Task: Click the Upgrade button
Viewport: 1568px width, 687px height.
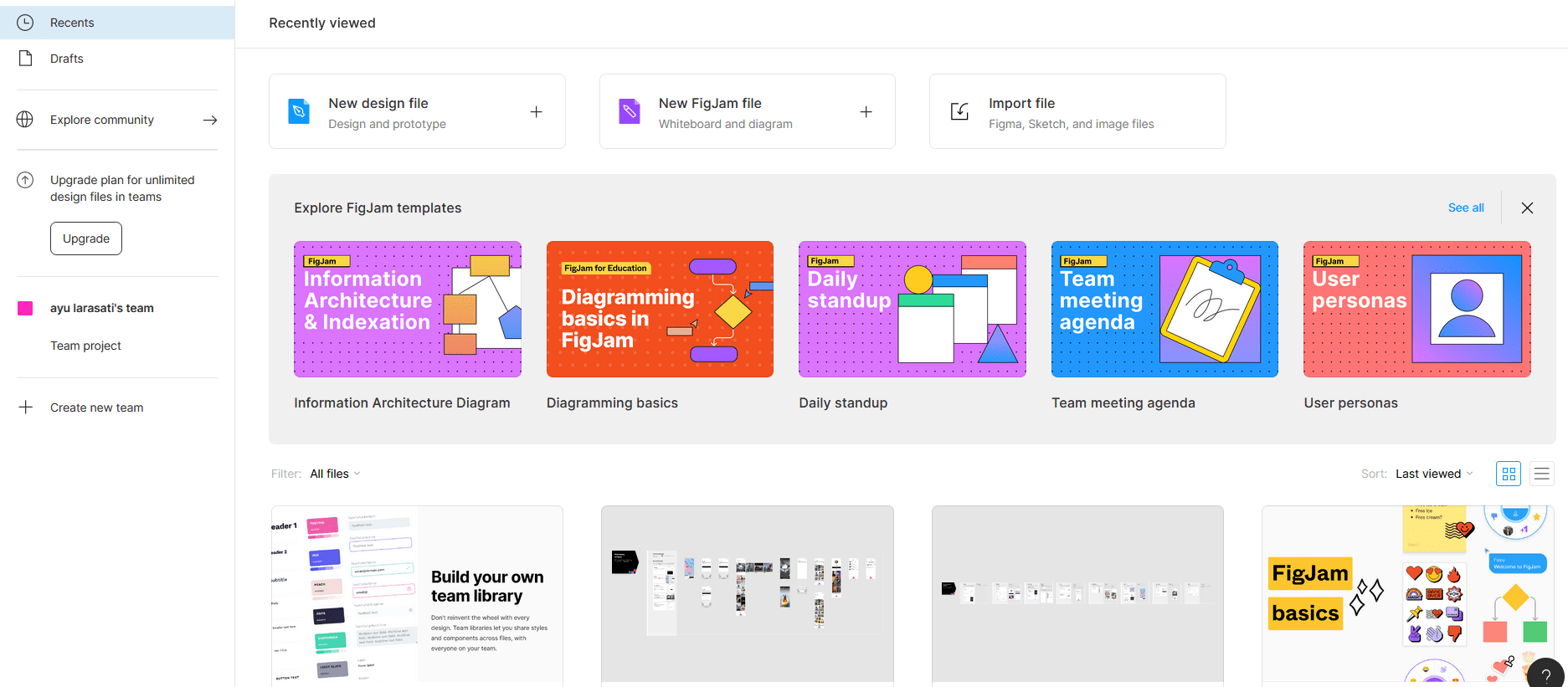Action: point(86,238)
